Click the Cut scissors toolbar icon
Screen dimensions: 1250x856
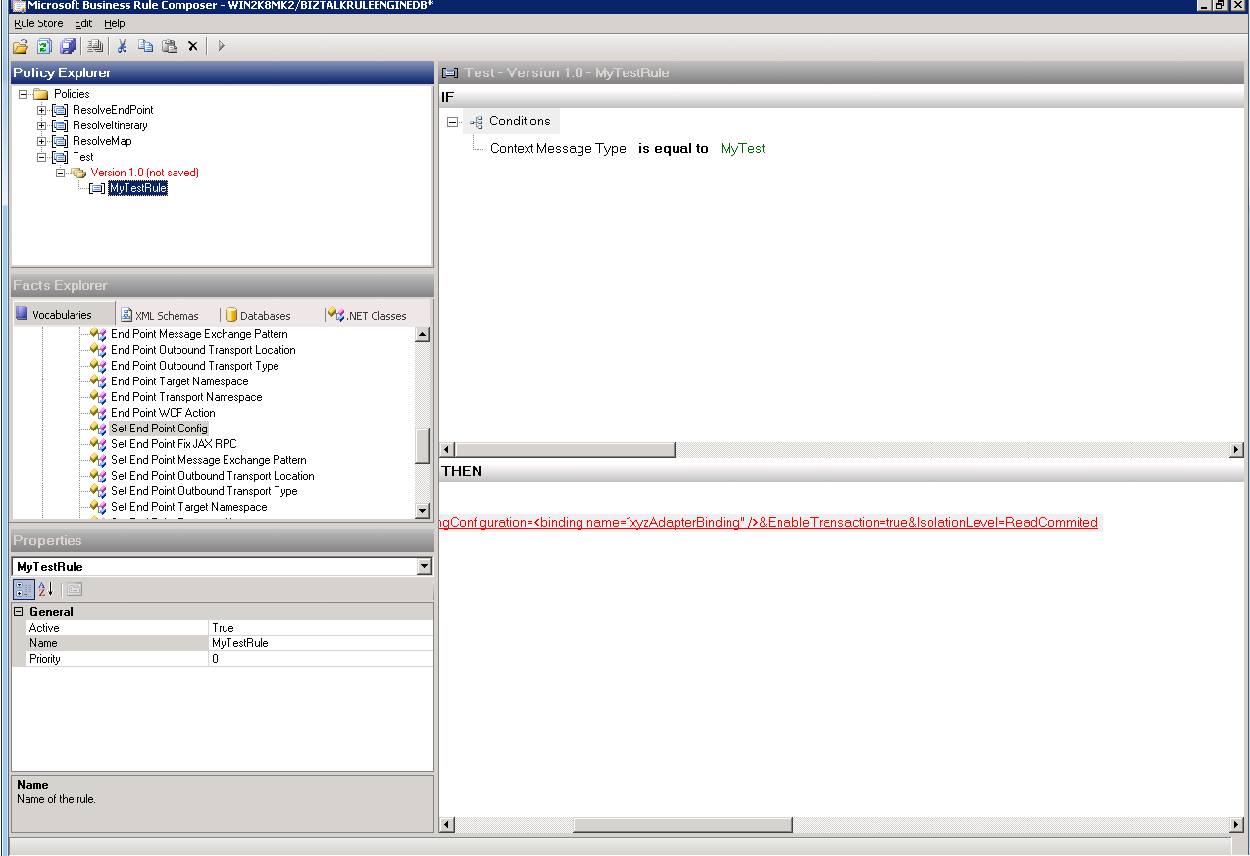coord(122,46)
